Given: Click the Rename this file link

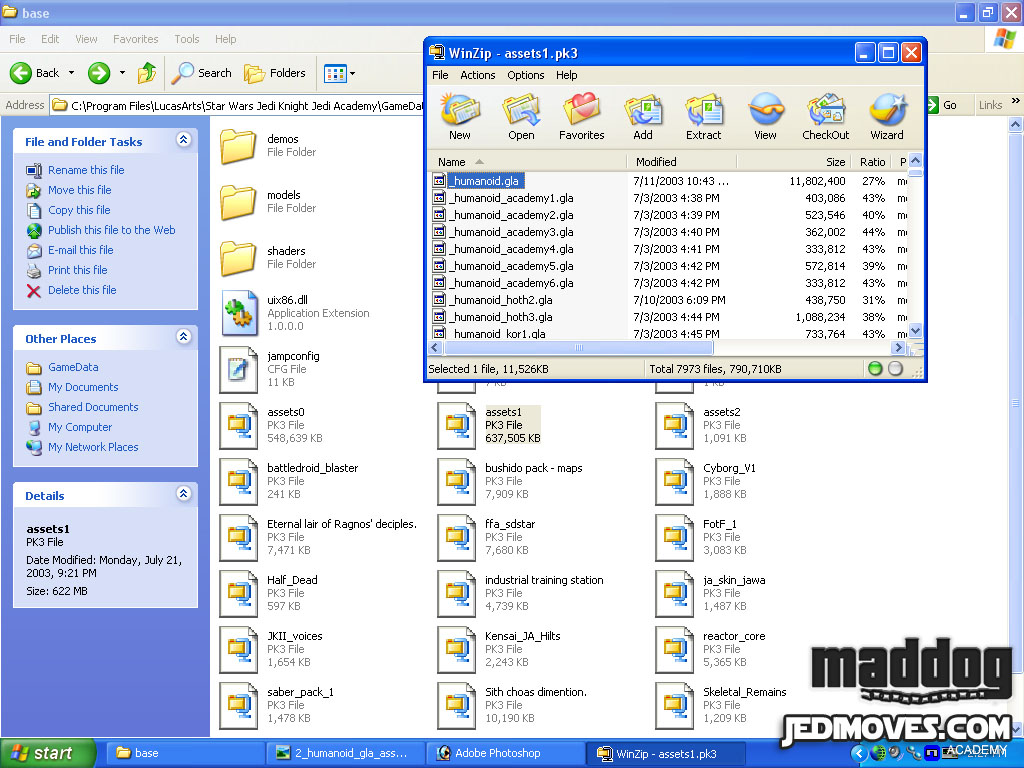Looking at the screenshot, I should point(86,170).
